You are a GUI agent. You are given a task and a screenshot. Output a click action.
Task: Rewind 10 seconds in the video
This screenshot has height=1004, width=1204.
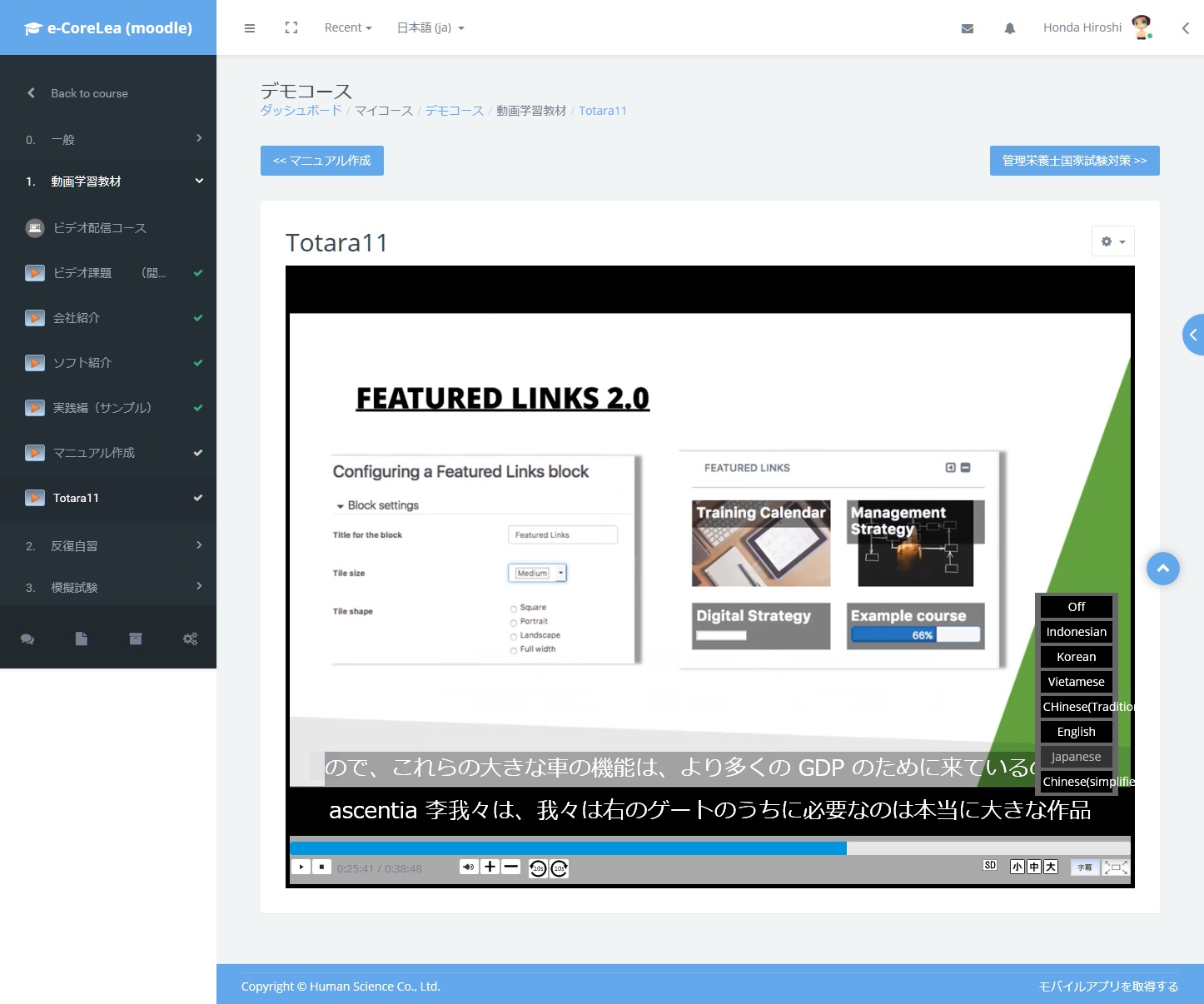[538, 868]
